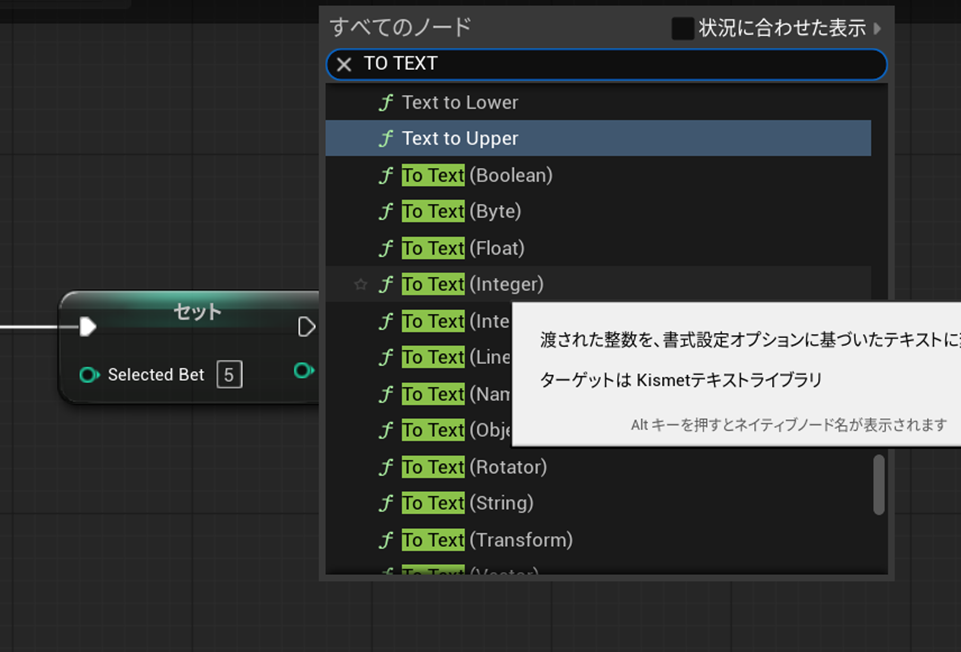Click the function icon beside To Text (Float)

[386, 249]
